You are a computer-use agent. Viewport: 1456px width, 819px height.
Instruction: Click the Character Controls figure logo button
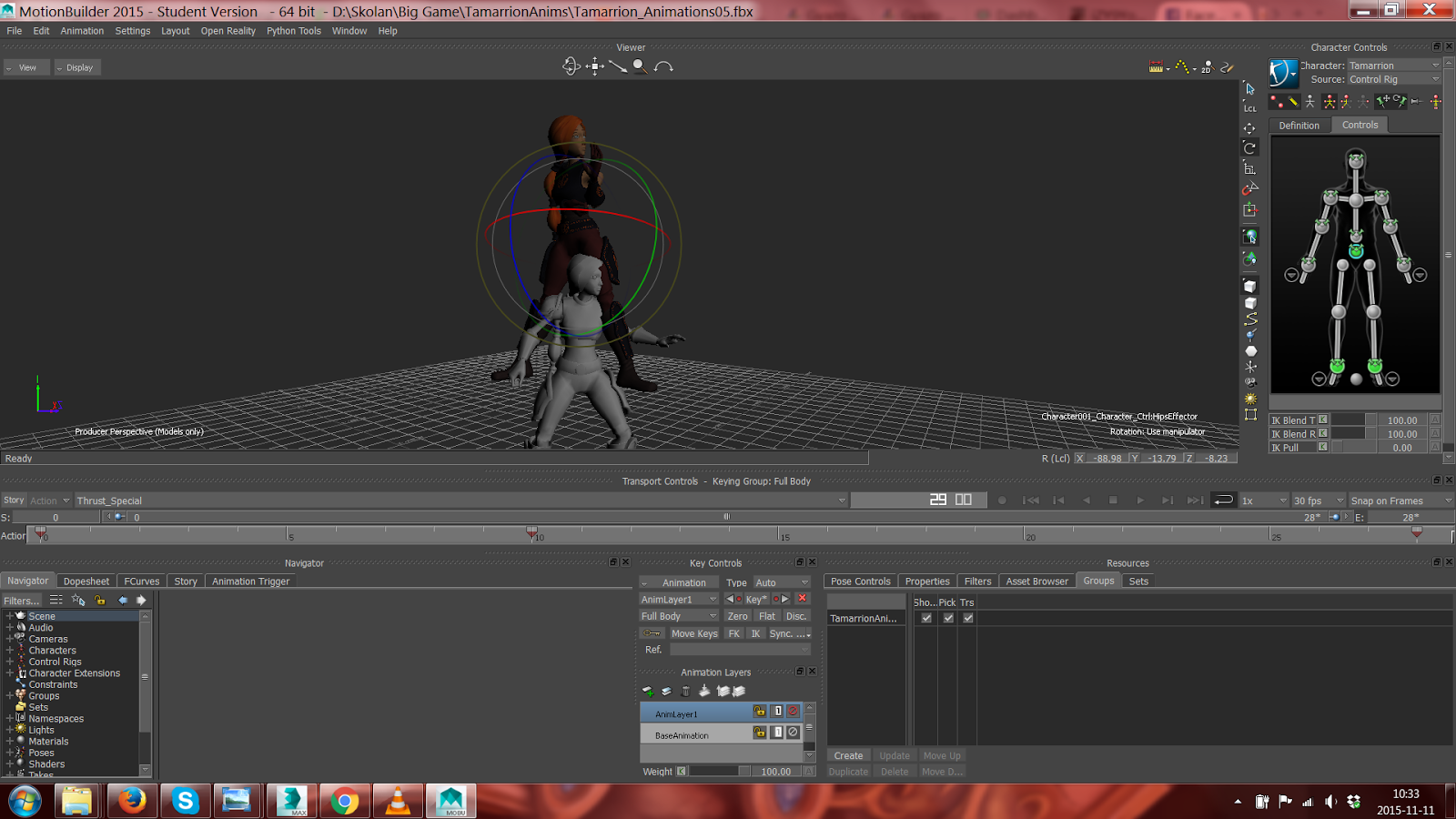[1283, 73]
